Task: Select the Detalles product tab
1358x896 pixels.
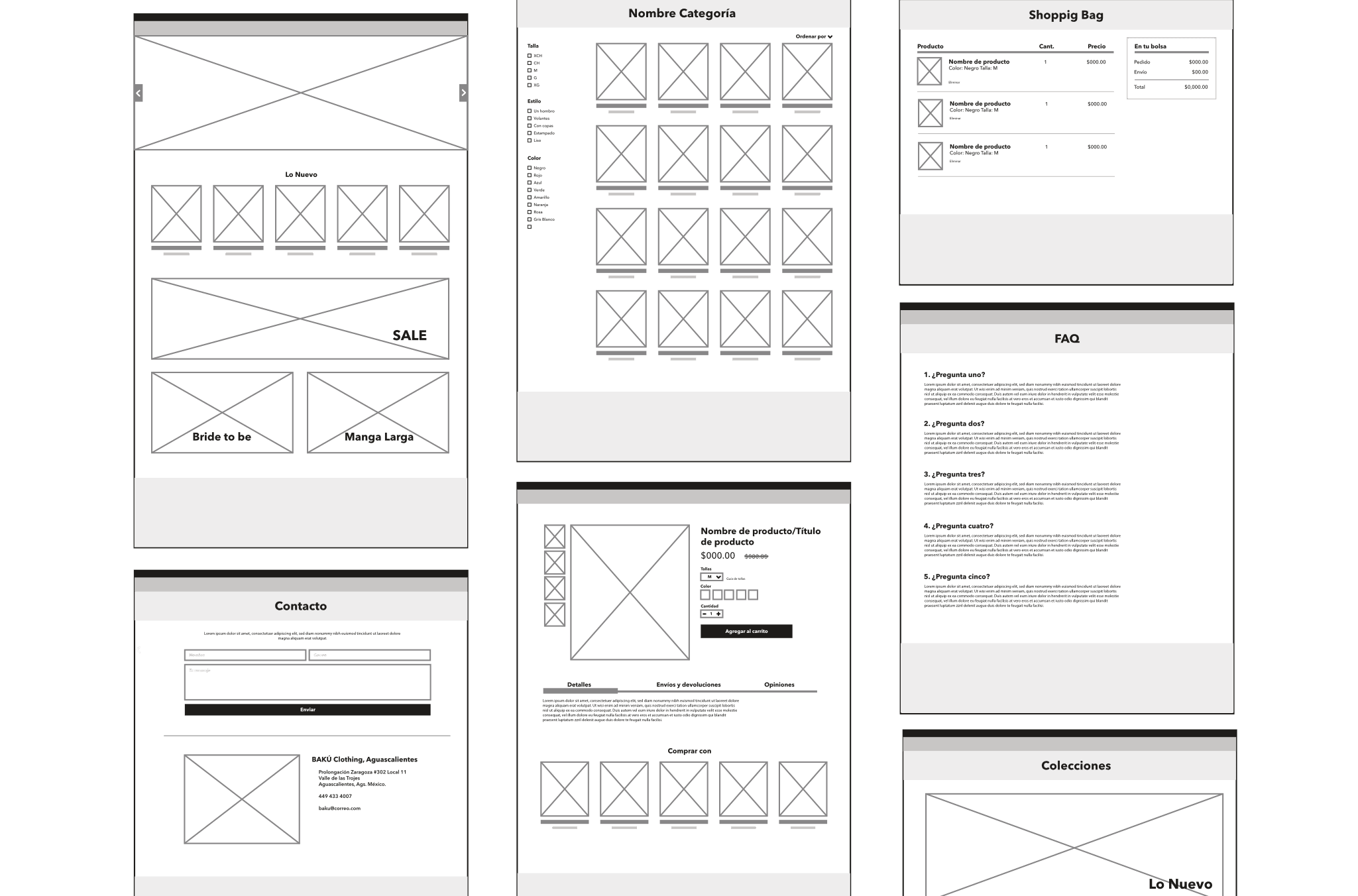Action: [576, 683]
